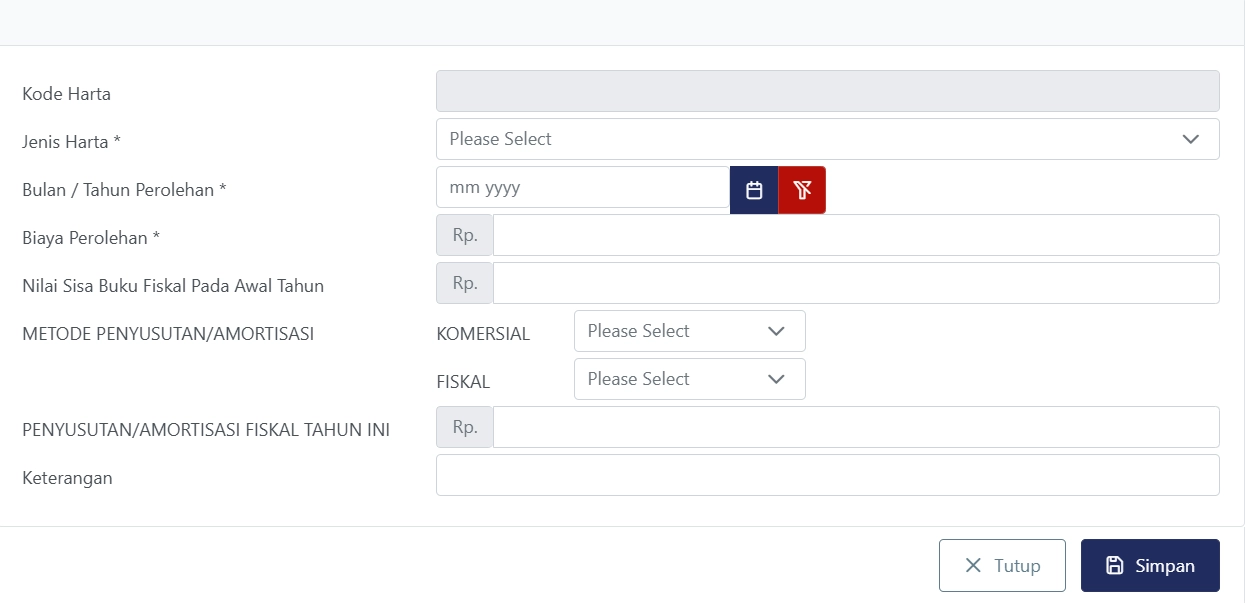Click the Jenis Harta field label
Viewport: 1245px width, 603px height.
click(x=71, y=142)
